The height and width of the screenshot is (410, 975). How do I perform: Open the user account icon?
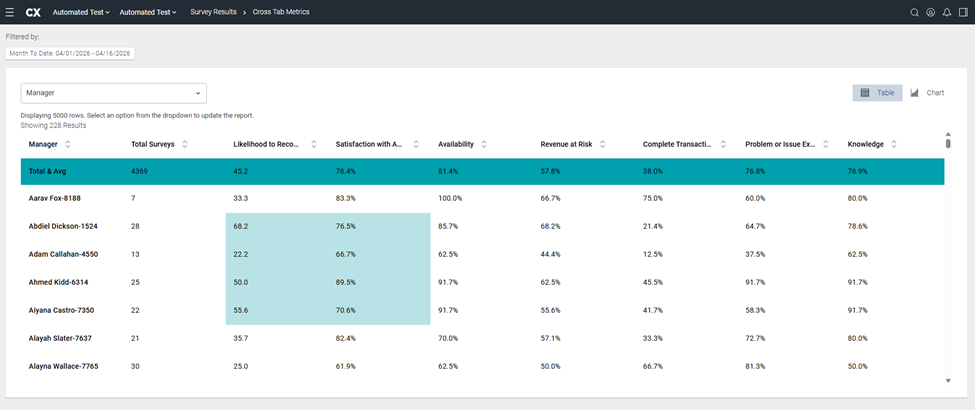(930, 12)
